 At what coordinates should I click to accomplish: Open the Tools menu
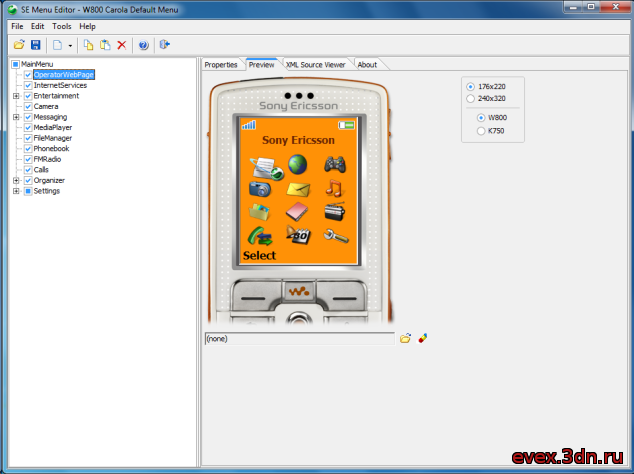click(x=61, y=26)
